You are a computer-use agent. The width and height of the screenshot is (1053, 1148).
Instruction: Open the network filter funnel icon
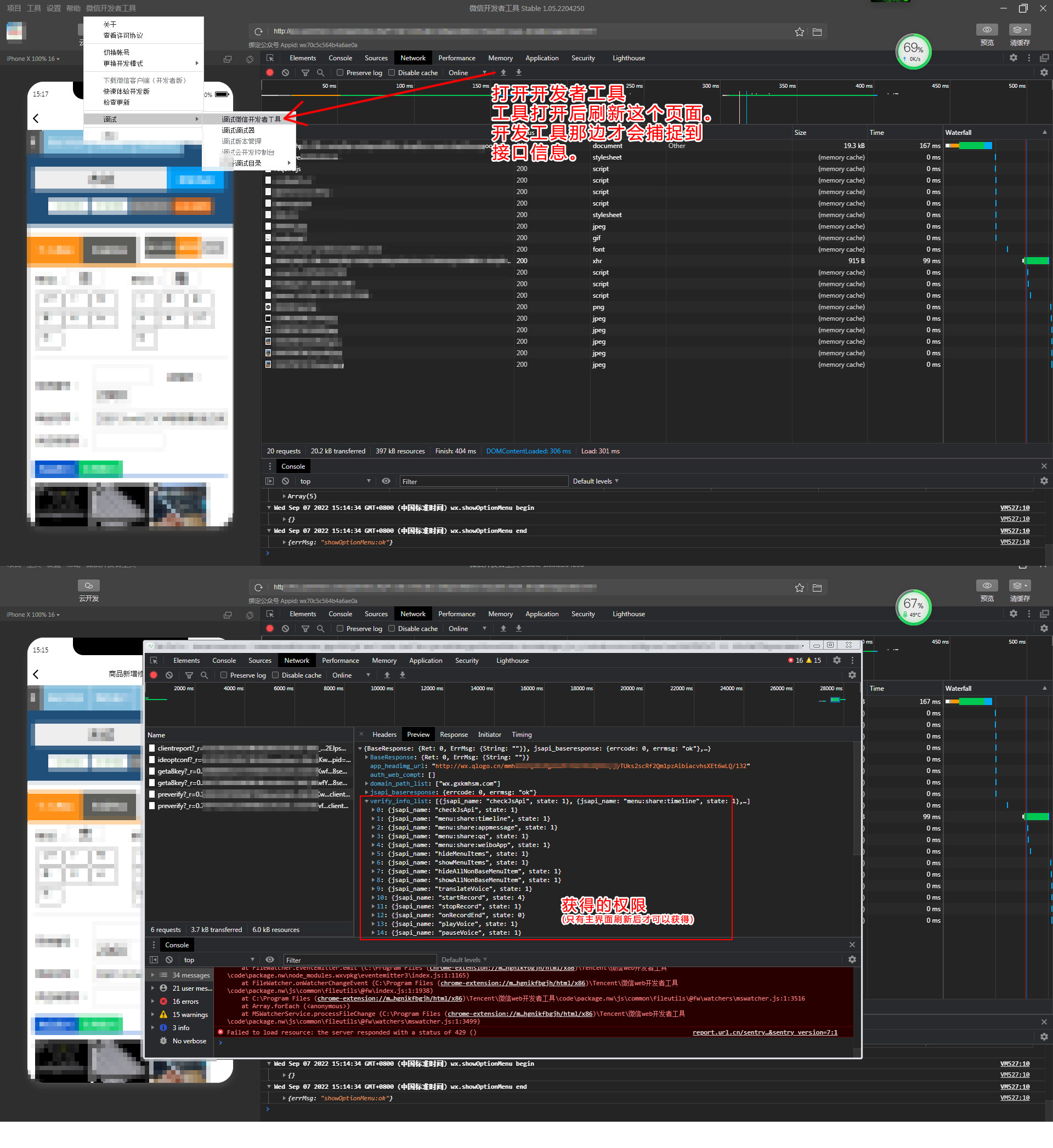tap(305, 73)
